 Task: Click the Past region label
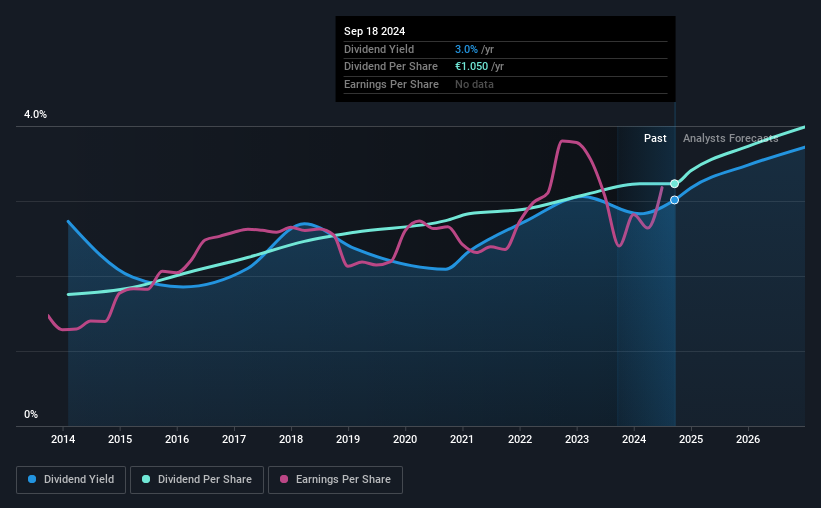tap(655, 138)
